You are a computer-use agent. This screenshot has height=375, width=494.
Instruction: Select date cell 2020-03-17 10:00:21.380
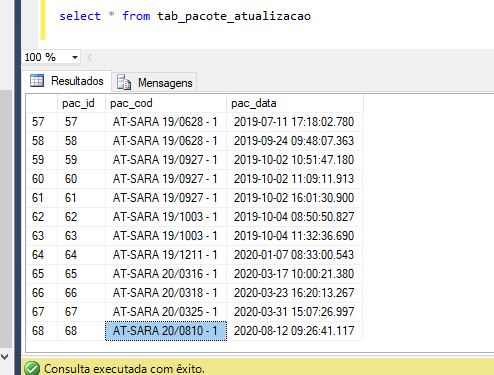295,274
